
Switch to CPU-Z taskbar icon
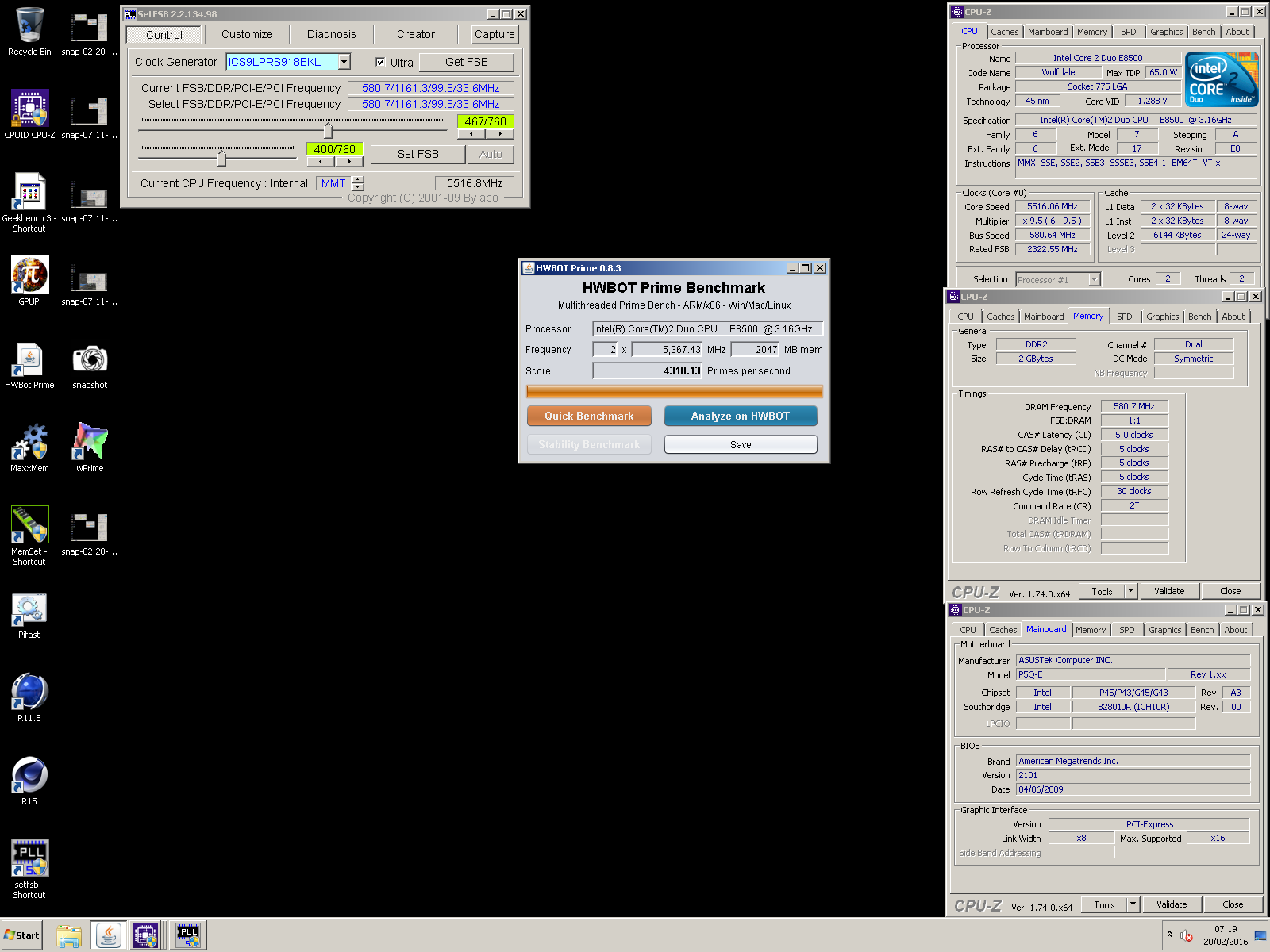click(x=145, y=935)
